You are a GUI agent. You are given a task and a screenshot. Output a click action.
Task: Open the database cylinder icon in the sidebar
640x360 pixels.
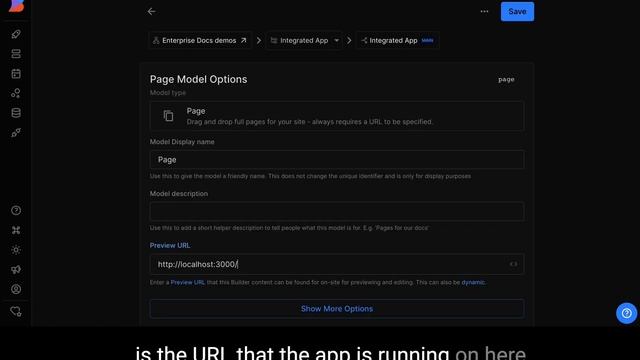tap(16, 113)
